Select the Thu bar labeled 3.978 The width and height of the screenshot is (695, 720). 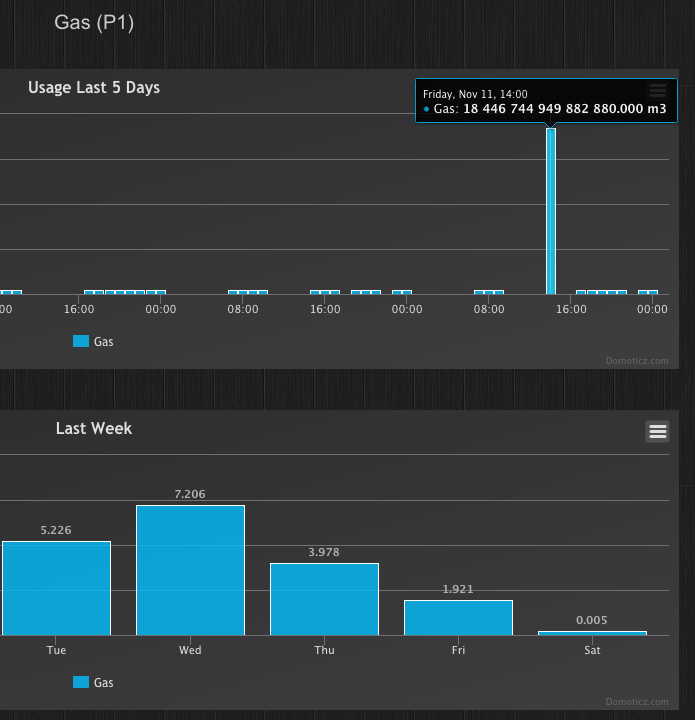325,599
